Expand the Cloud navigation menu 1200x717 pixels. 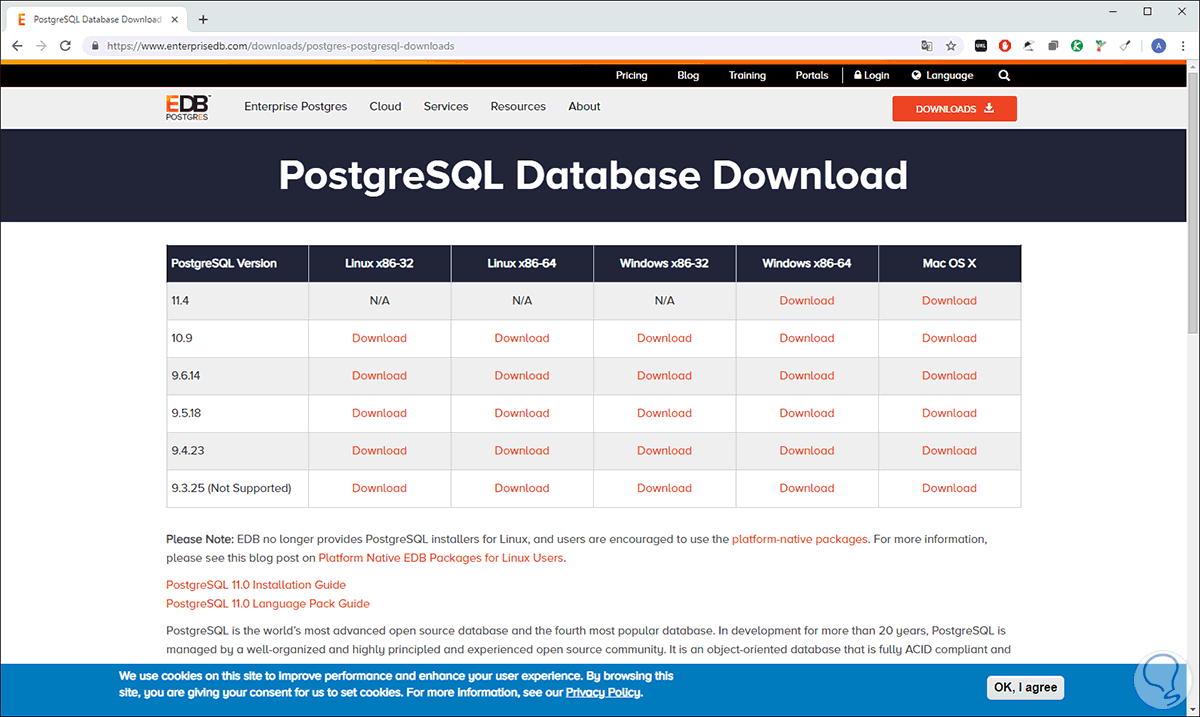click(x=385, y=106)
